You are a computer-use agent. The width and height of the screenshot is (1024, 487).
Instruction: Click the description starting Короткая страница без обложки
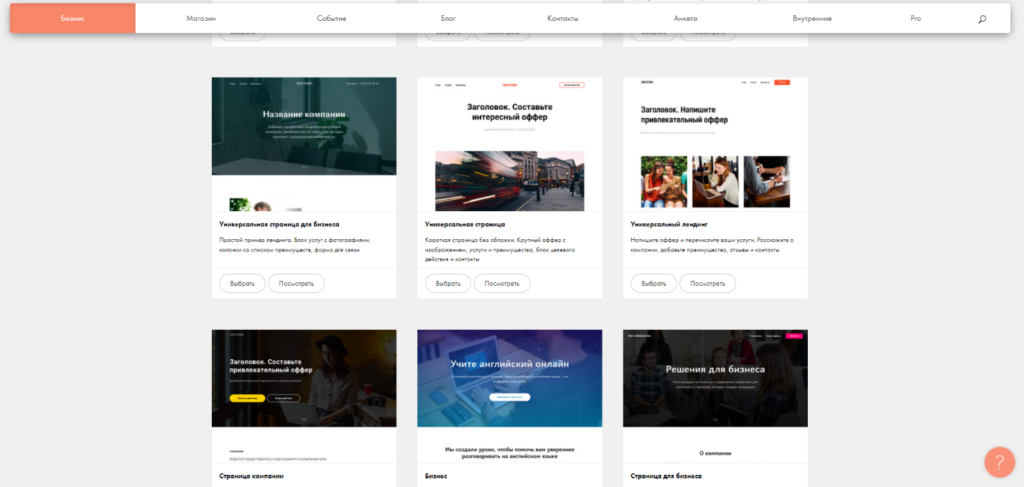(x=500, y=249)
